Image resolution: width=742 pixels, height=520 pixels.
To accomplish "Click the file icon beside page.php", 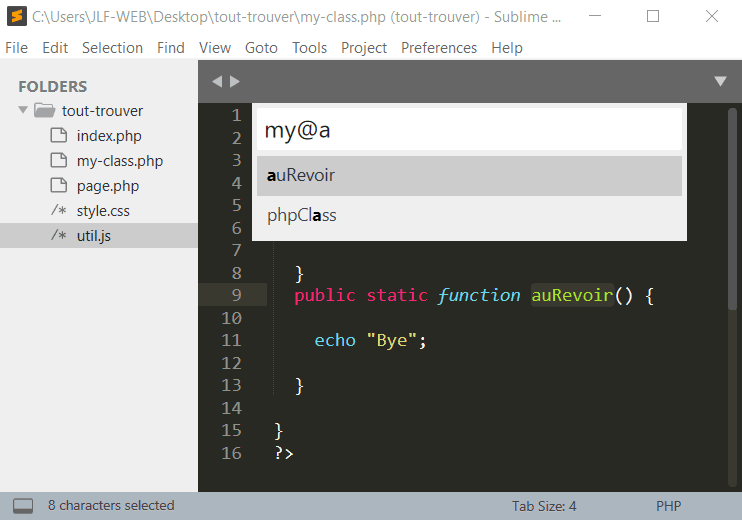I will coord(59,185).
